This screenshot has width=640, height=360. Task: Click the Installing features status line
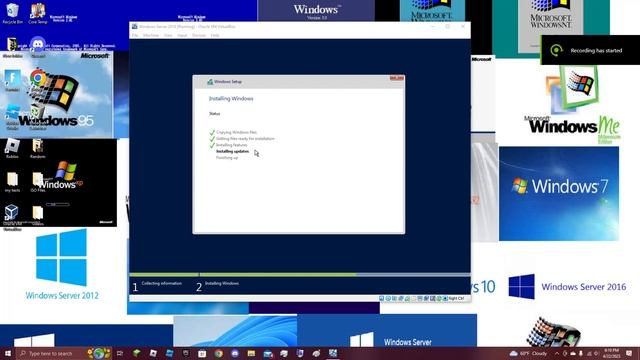pos(231,145)
